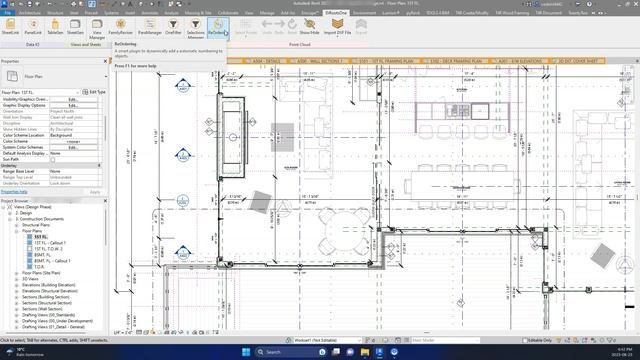Activate the ReOrdering tool

pyautogui.click(x=218, y=27)
